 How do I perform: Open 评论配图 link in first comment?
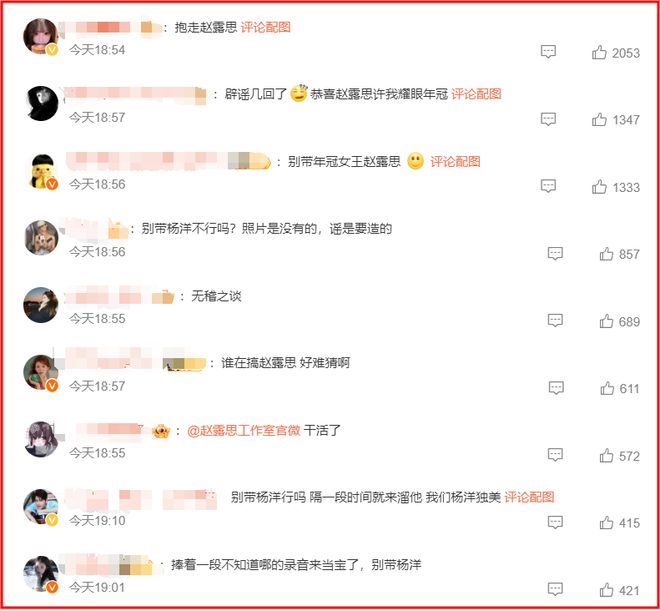pyautogui.click(x=266, y=27)
